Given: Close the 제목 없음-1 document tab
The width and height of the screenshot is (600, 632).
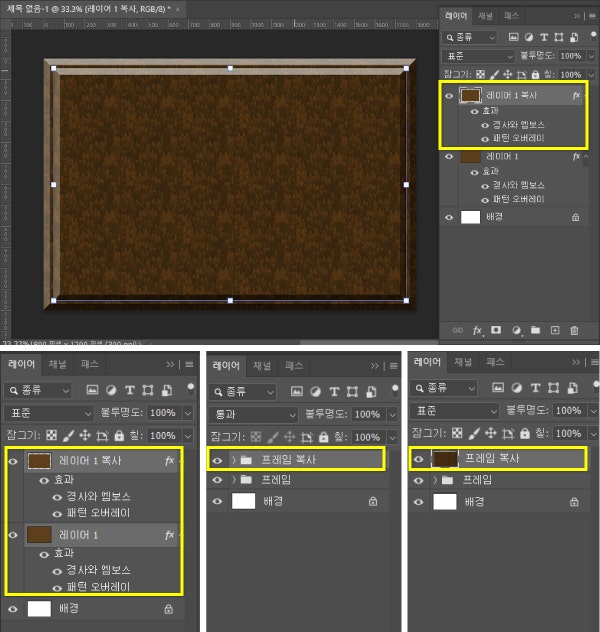Looking at the screenshot, I should pos(178,9).
